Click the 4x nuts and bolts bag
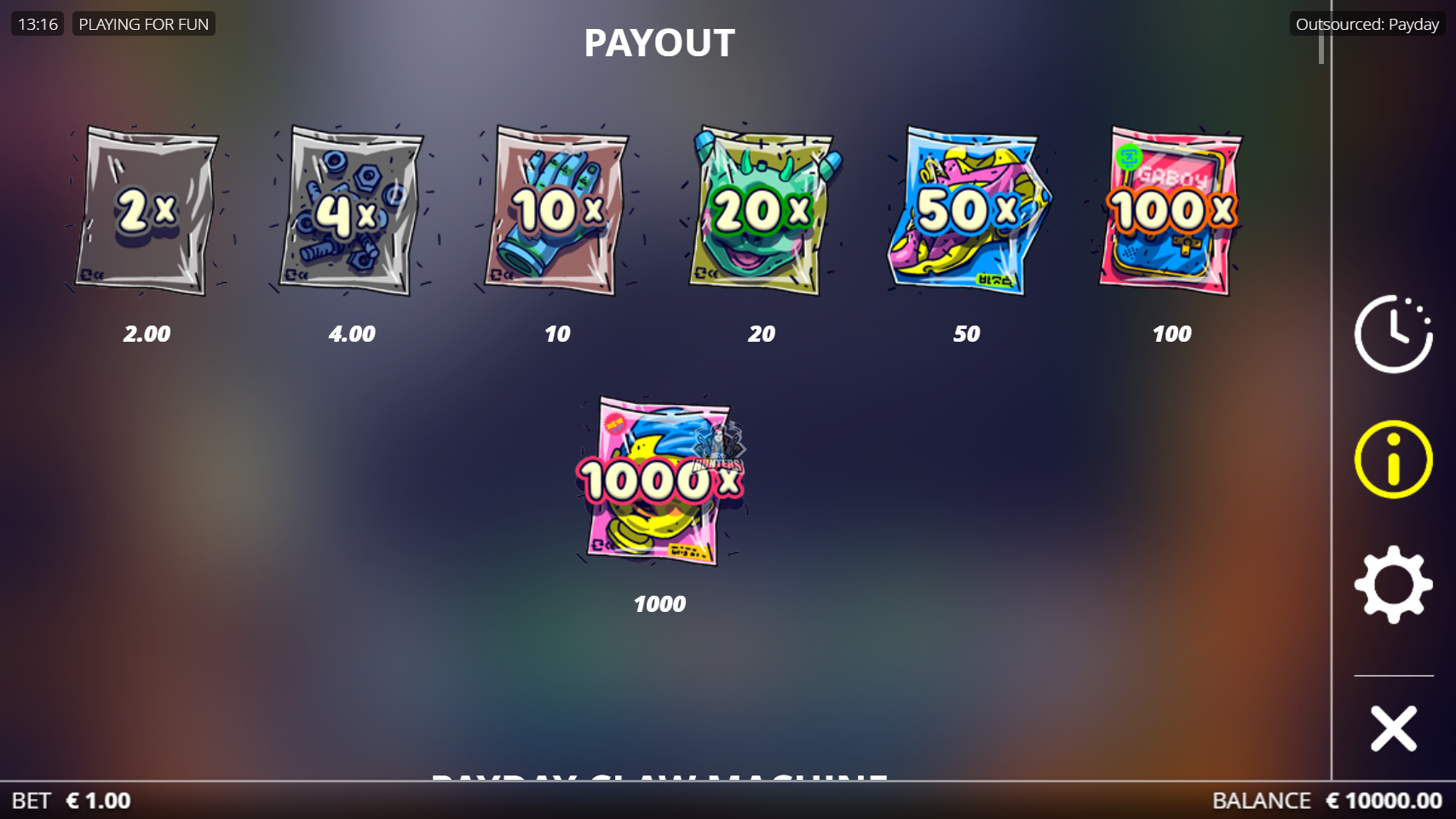Image resolution: width=1456 pixels, height=819 pixels. click(x=352, y=211)
